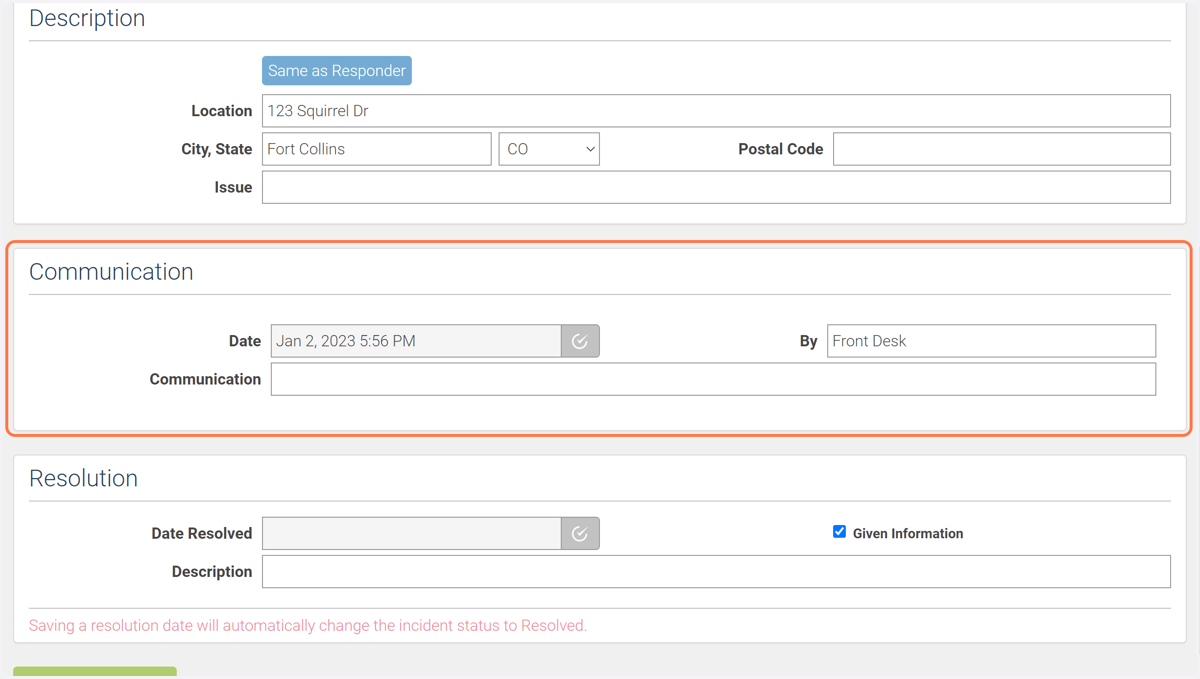Click the Issue input field
This screenshot has width=1200, height=679.
point(716,187)
